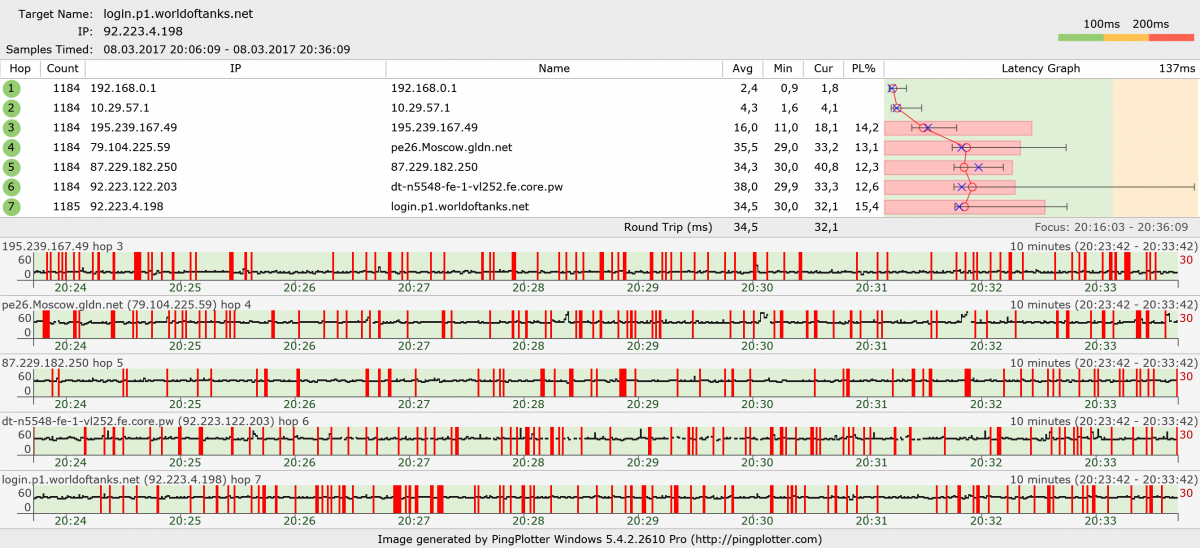Image resolution: width=1200 pixels, height=548 pixels.
Task: Select the hop 2 number circle
Action: pyautogui.click(x=12, y=108)
